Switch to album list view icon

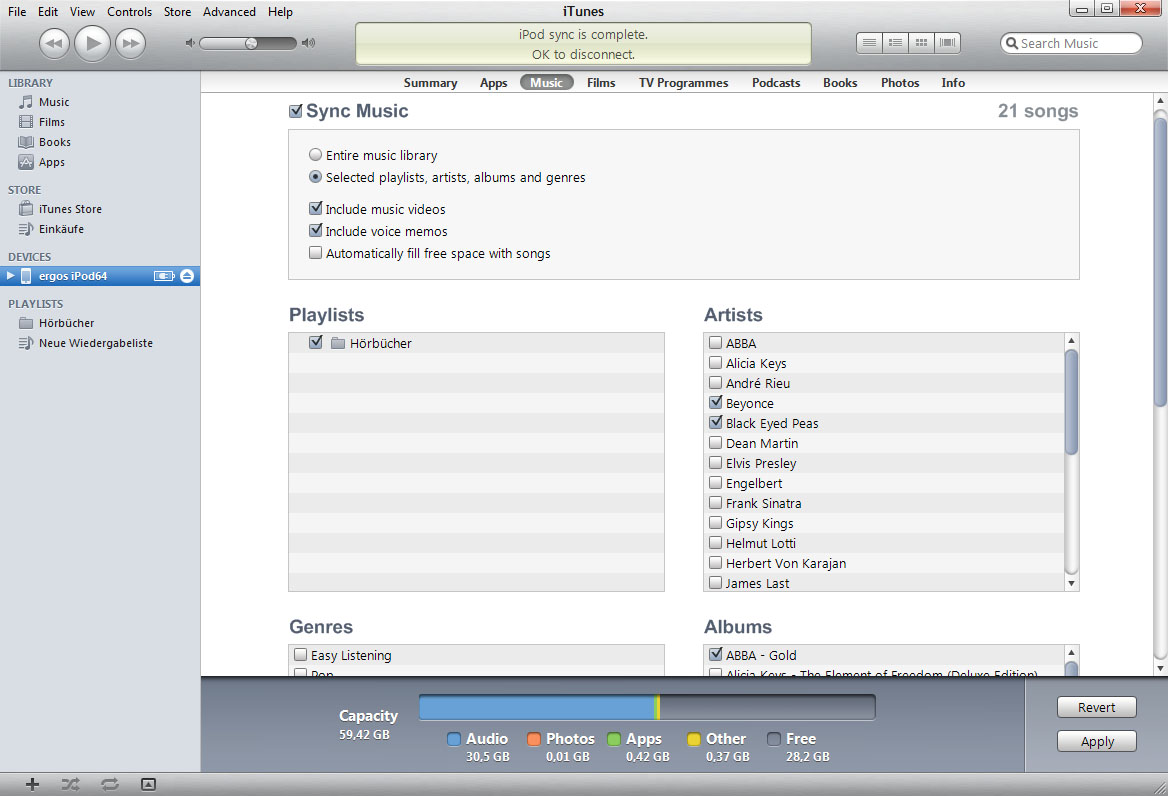point(895,43)
